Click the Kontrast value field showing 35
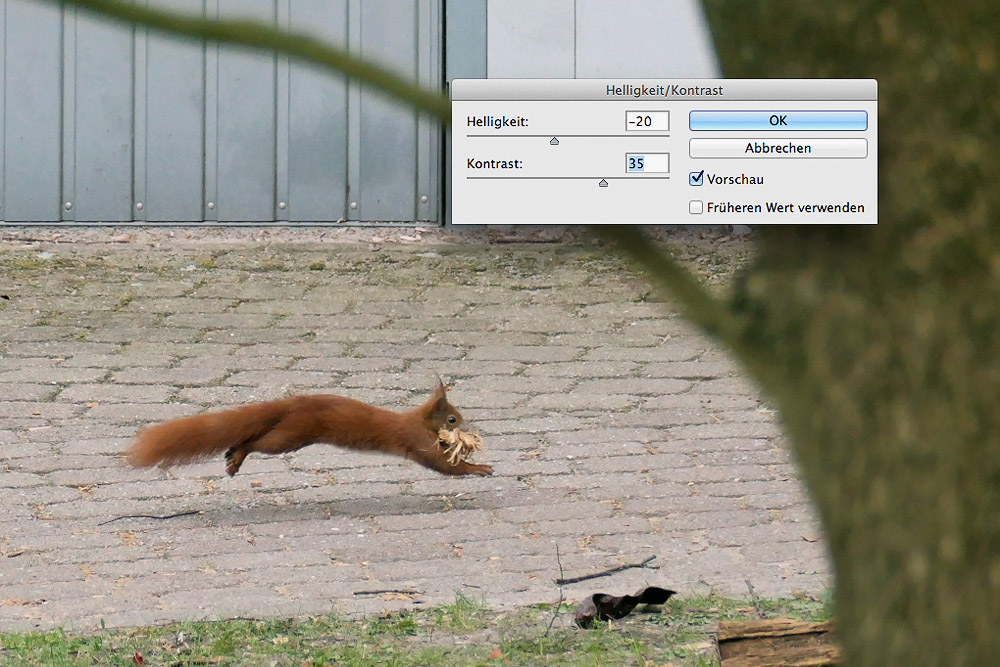This screenshot has height=667, width=1000. 647,163
